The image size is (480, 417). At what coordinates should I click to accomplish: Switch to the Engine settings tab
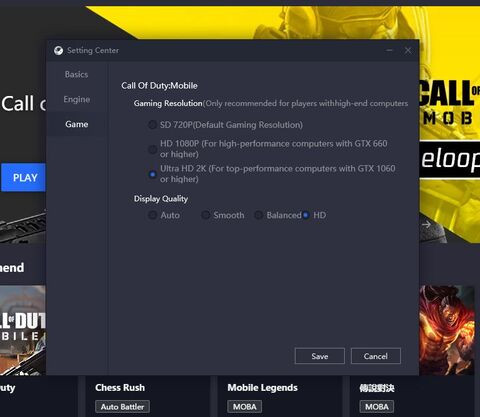click(x=76, y=99)
